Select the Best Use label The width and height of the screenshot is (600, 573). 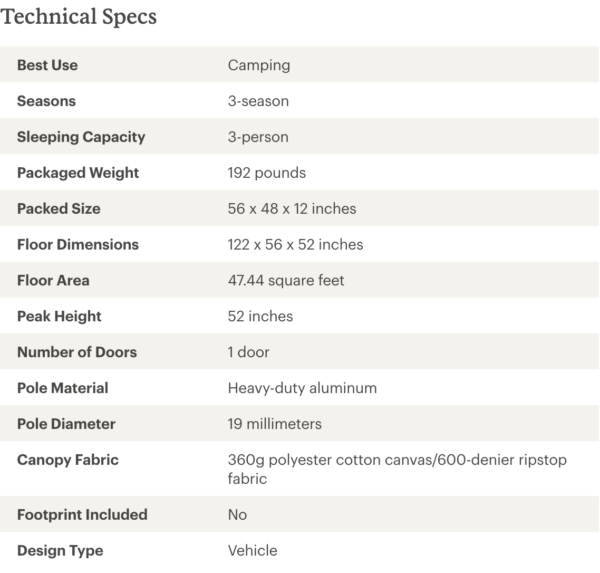tap(47, 65)
